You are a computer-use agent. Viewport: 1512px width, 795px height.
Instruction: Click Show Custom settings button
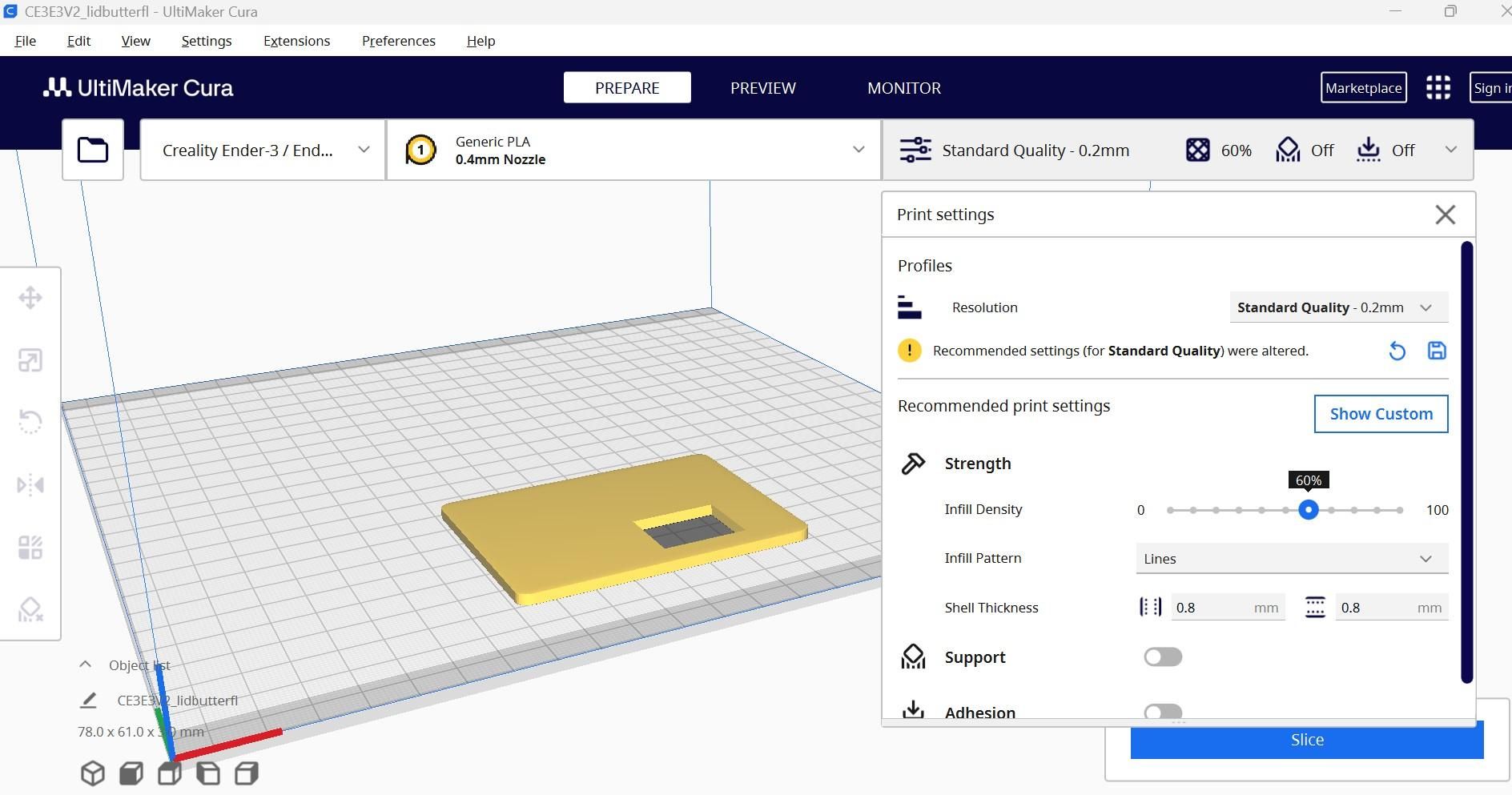(x=1381, y=414)
